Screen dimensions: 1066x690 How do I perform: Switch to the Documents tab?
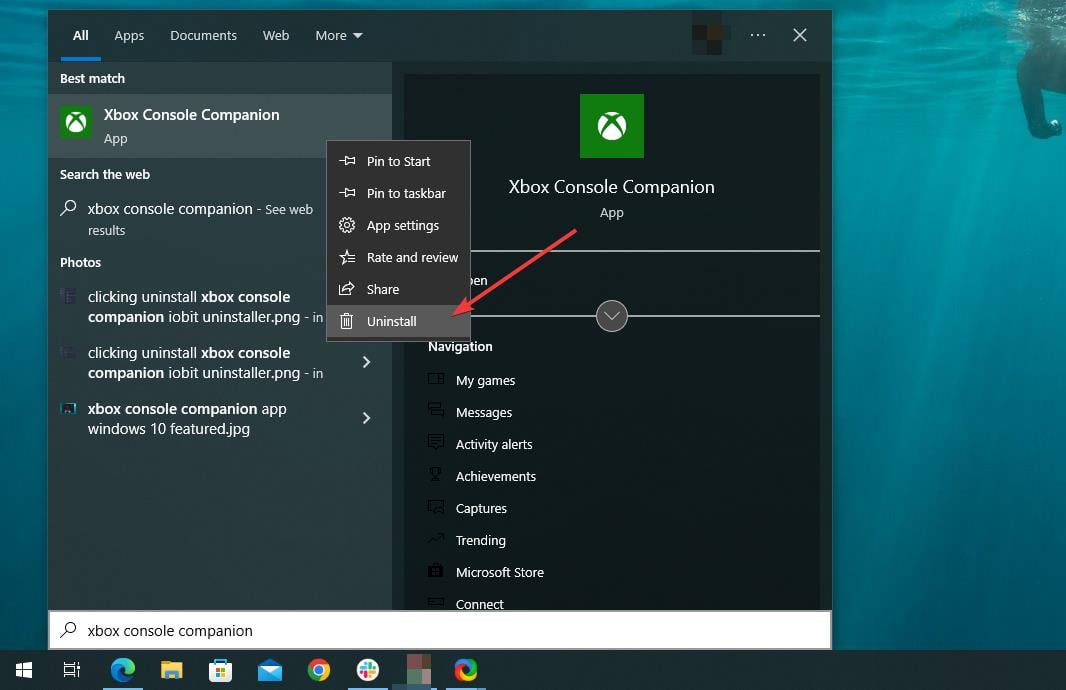(x=203, y=35)
